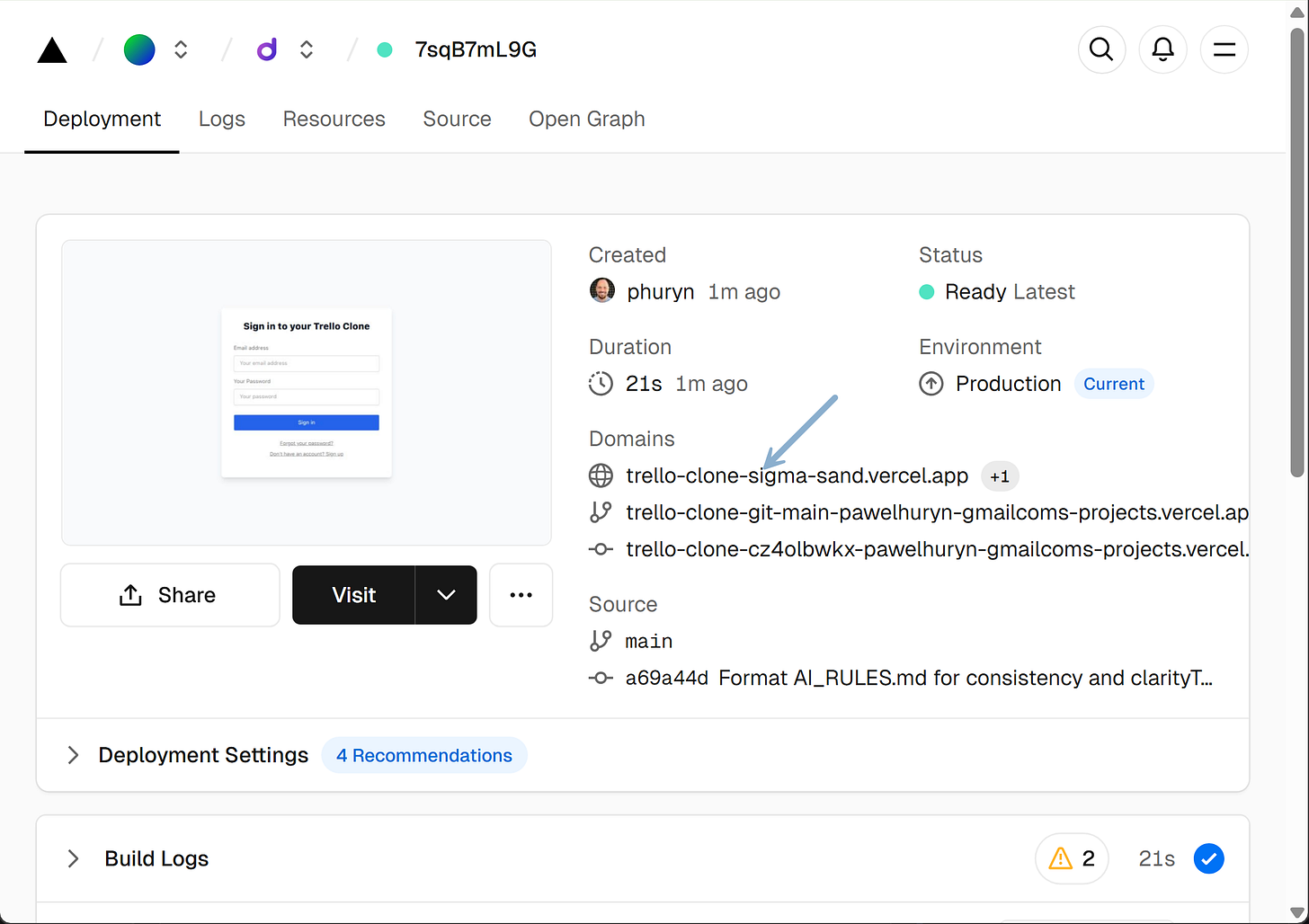Image resolution: width=1309 pixels, height=924 pixels.
Task: Click the cz4olbwkx domain commit icon
Action: click(601, 549)
